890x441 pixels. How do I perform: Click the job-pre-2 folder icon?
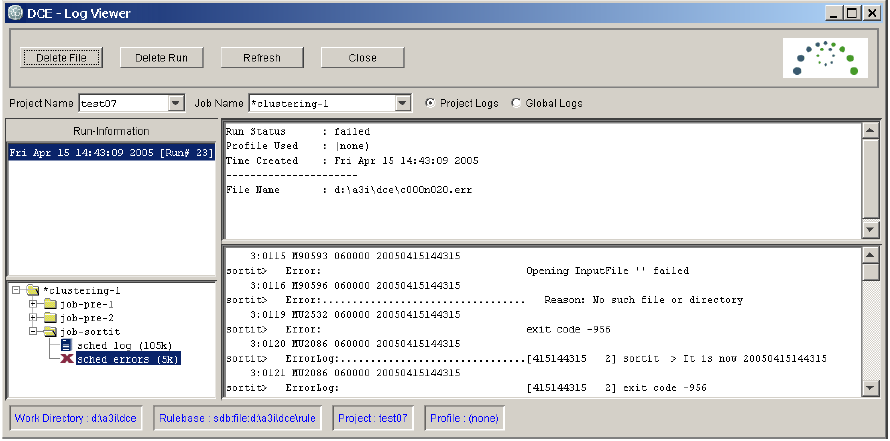tap(49, 318)
